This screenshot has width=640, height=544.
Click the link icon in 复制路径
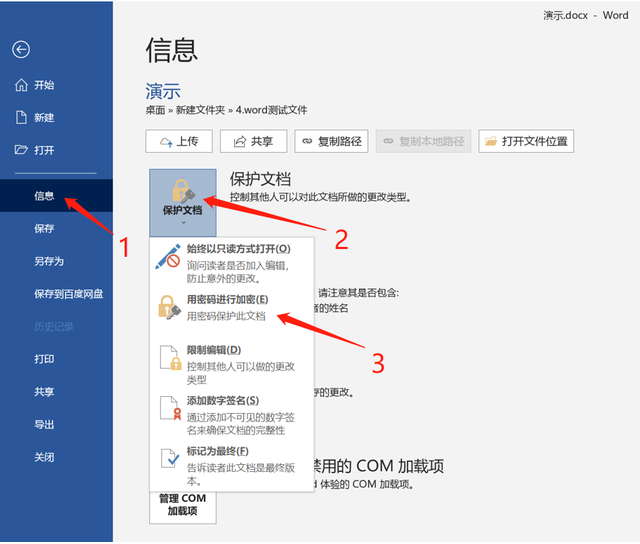(307, 141)
